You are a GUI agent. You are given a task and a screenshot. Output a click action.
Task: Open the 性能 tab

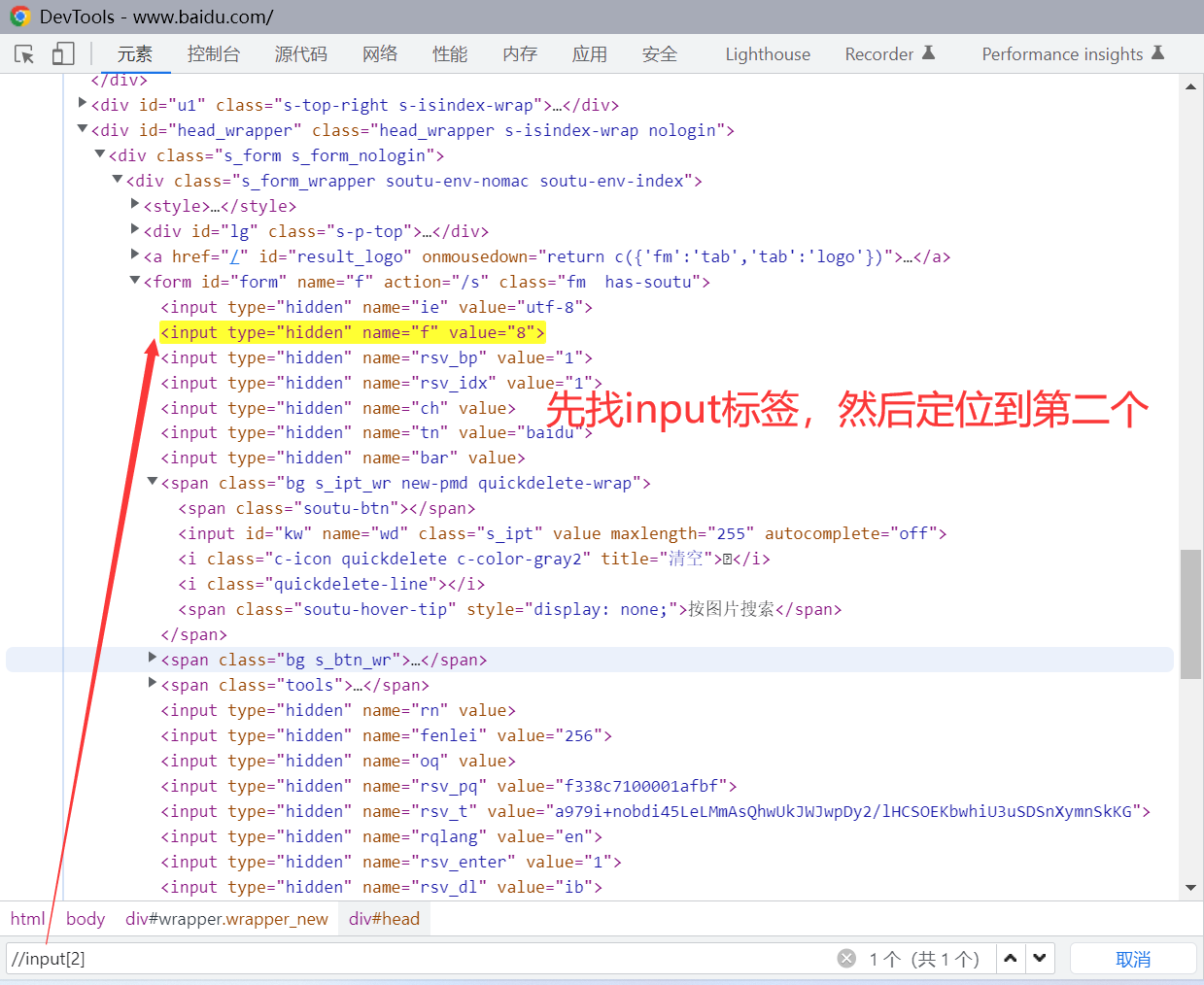click(450, 54)
